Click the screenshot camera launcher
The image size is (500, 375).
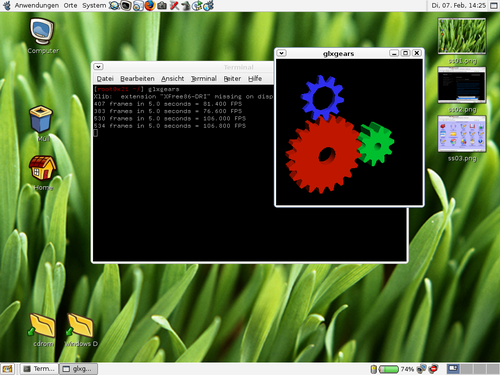coord(162,5)
